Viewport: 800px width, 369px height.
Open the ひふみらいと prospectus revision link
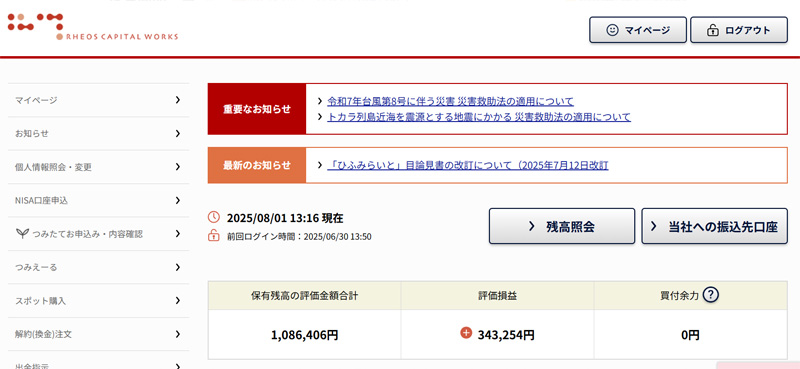[x=467, y=165]
